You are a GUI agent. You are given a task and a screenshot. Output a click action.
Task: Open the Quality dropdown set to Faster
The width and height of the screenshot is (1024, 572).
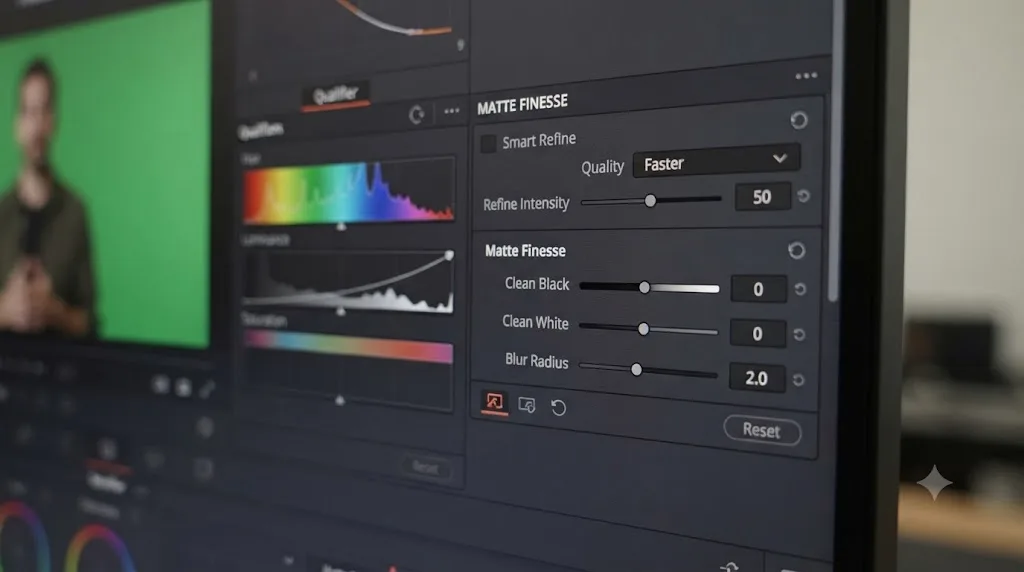coord(716,161)
